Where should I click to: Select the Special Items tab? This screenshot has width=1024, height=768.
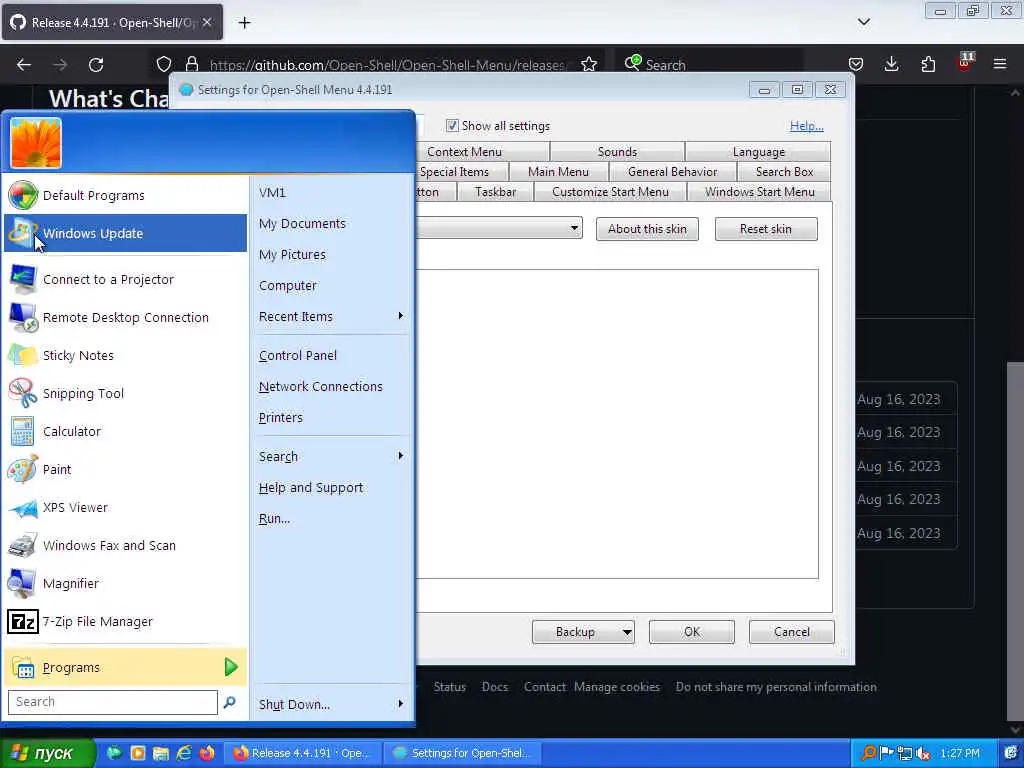(461, 172)
